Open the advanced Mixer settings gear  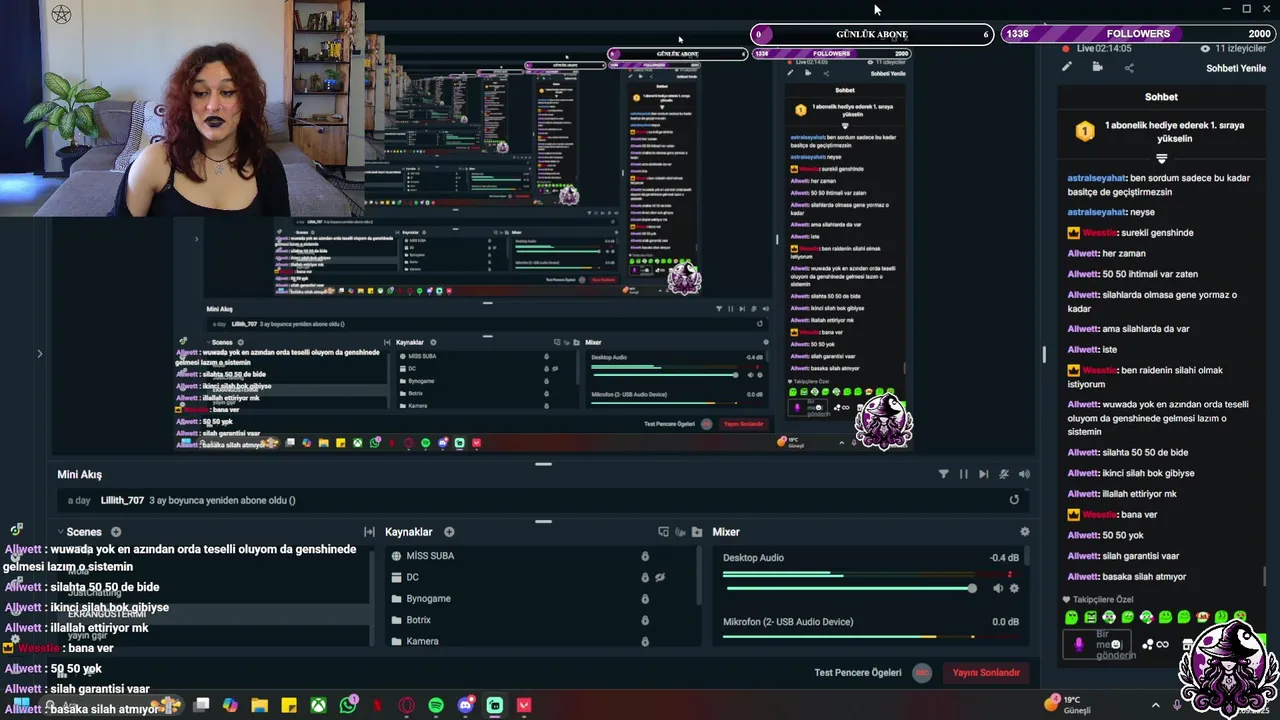click(1024, 532)
